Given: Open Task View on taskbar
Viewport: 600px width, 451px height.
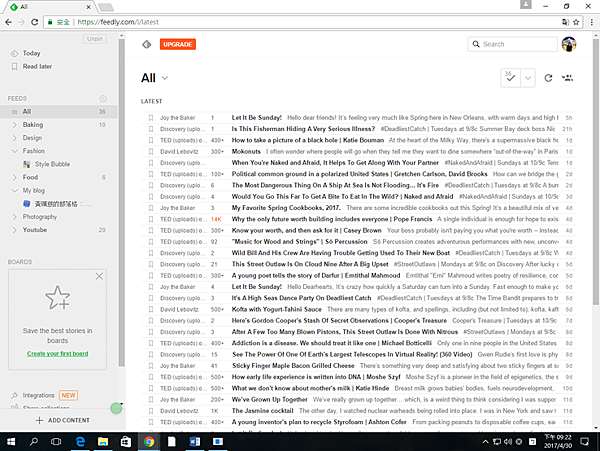Looking at the screenshot, I should point(56,442).
